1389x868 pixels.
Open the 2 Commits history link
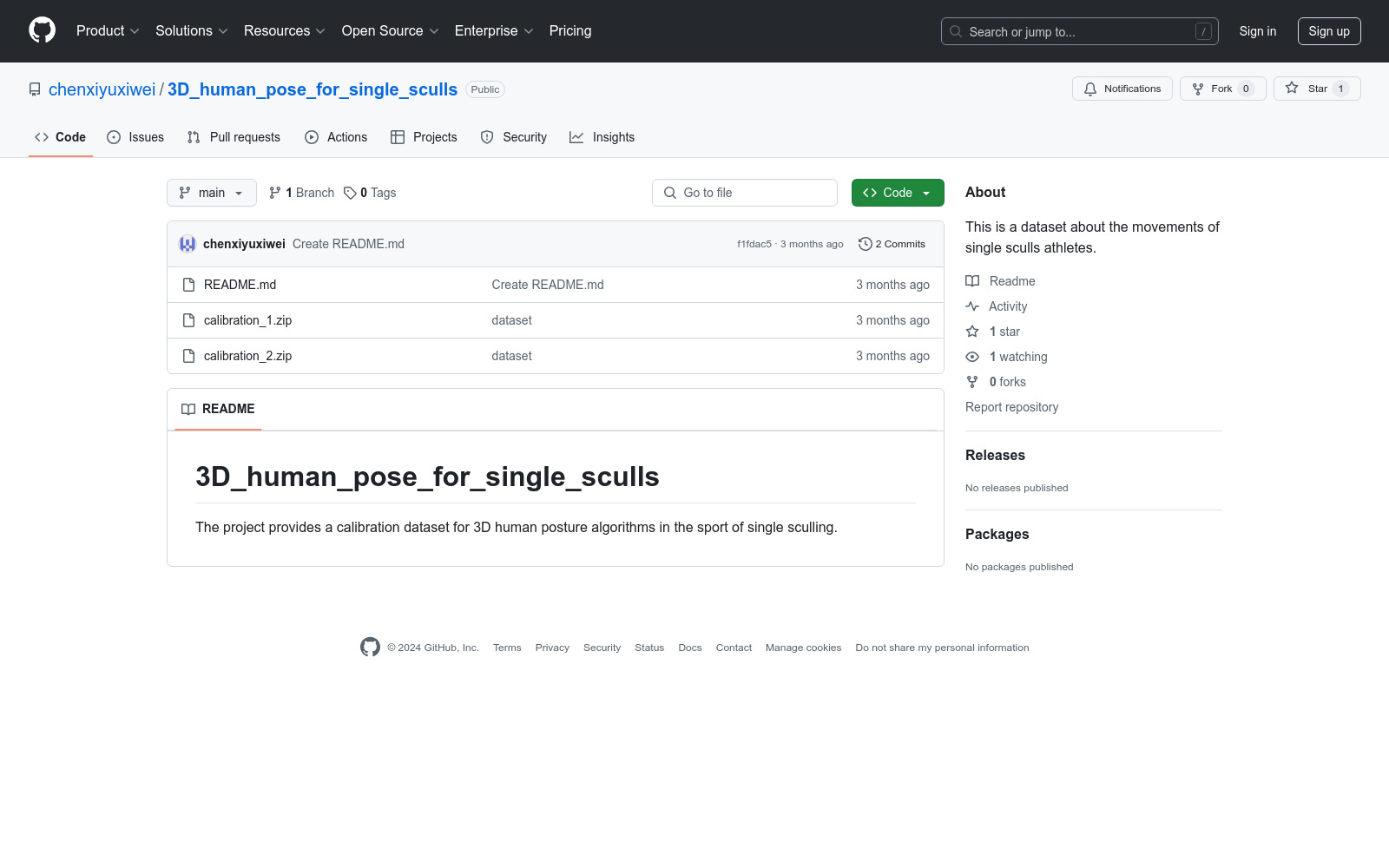coord(892,244)
